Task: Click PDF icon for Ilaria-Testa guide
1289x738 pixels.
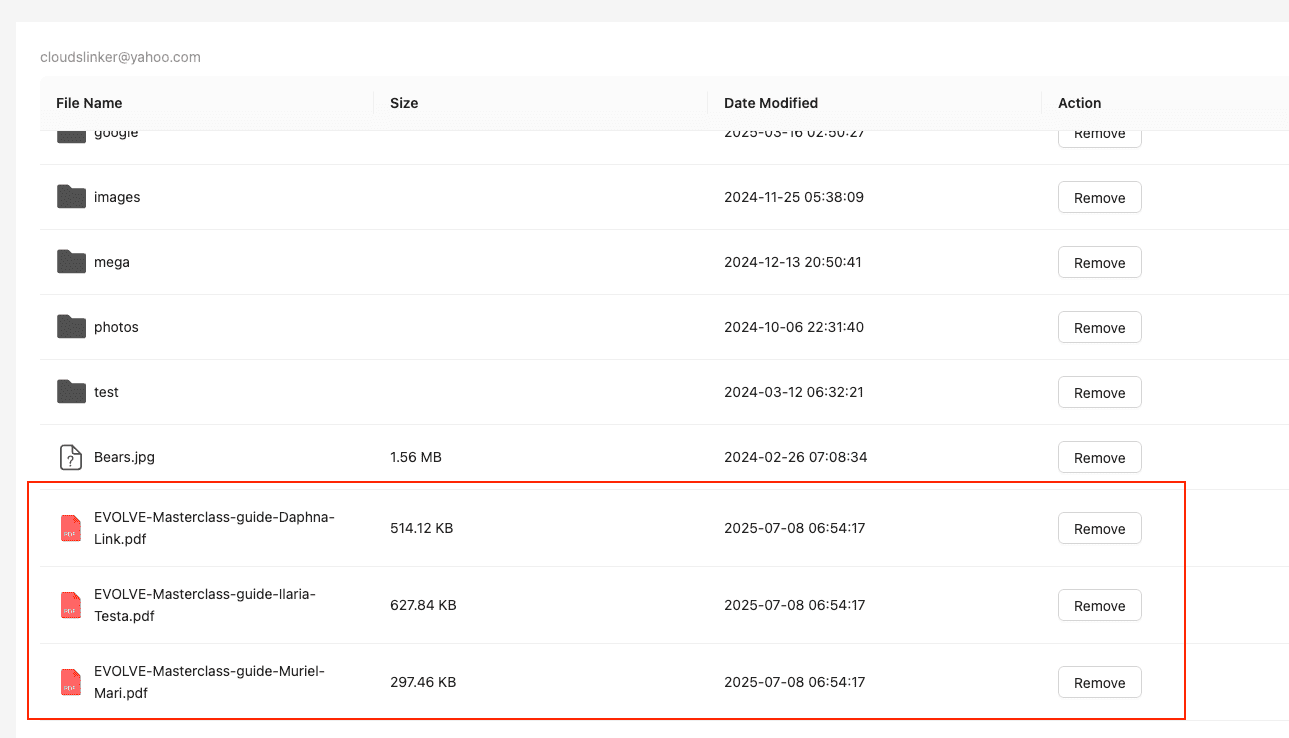Action: [70, 605]
